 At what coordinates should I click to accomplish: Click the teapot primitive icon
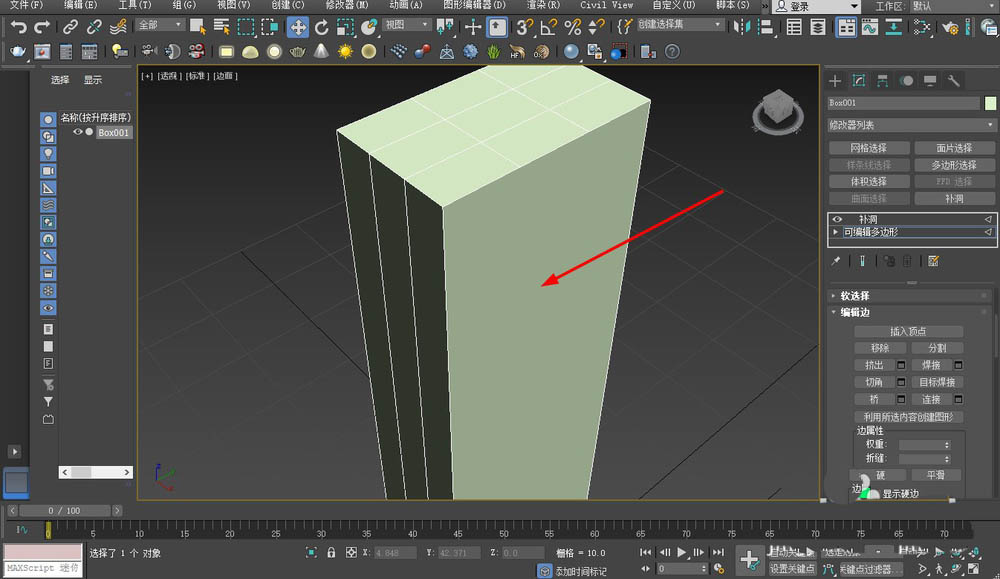[x=18, y=52]
